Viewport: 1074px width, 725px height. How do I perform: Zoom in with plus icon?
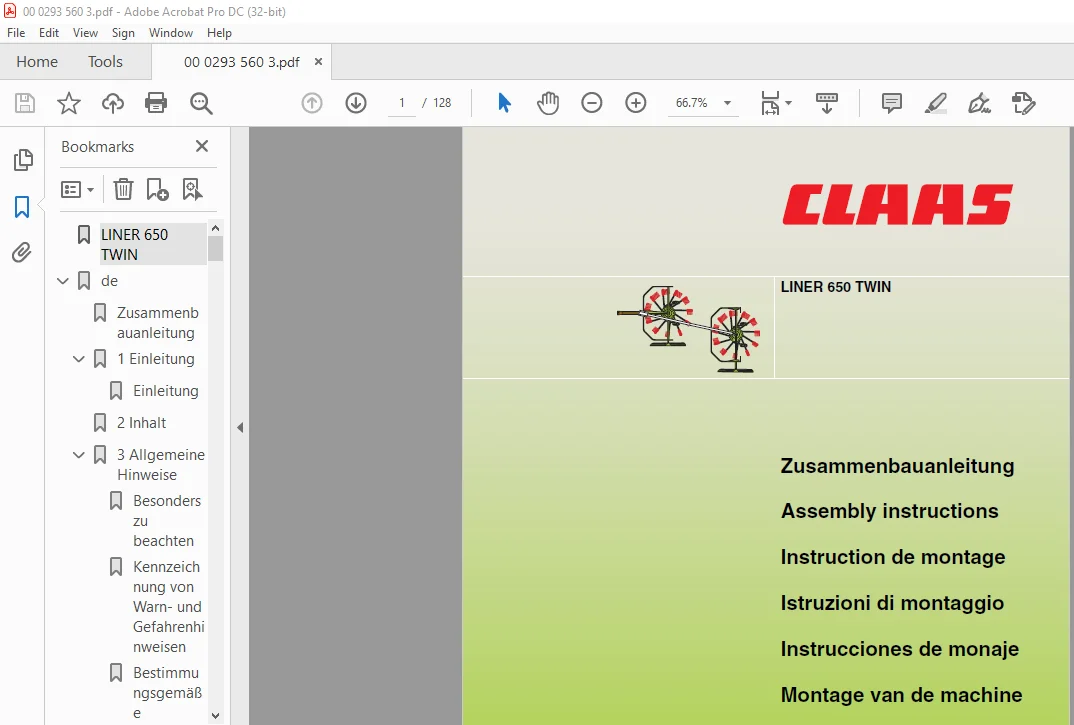click(636, 103)
